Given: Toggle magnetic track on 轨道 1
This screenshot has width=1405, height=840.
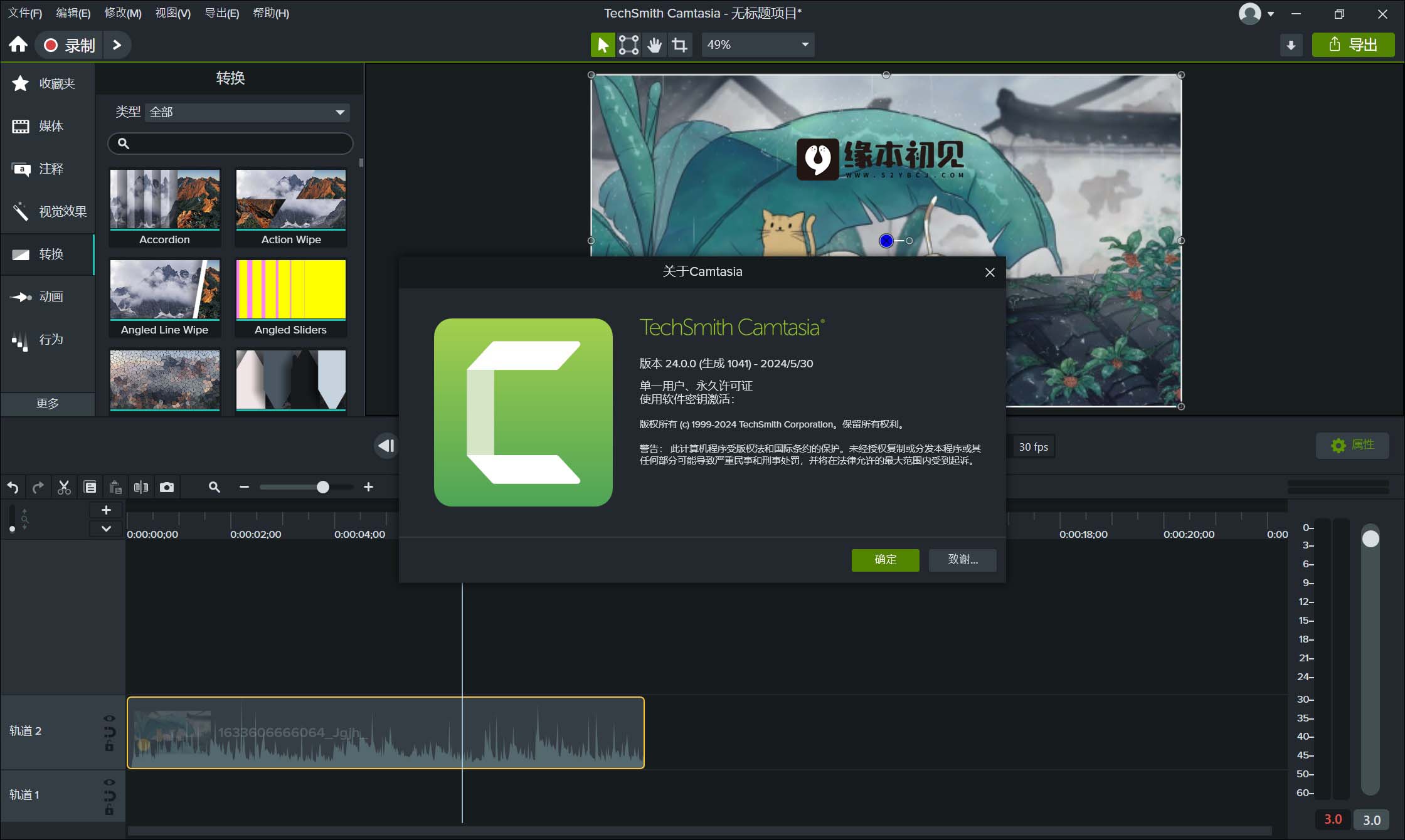Looking at the screenshot, I should (109, 795).
